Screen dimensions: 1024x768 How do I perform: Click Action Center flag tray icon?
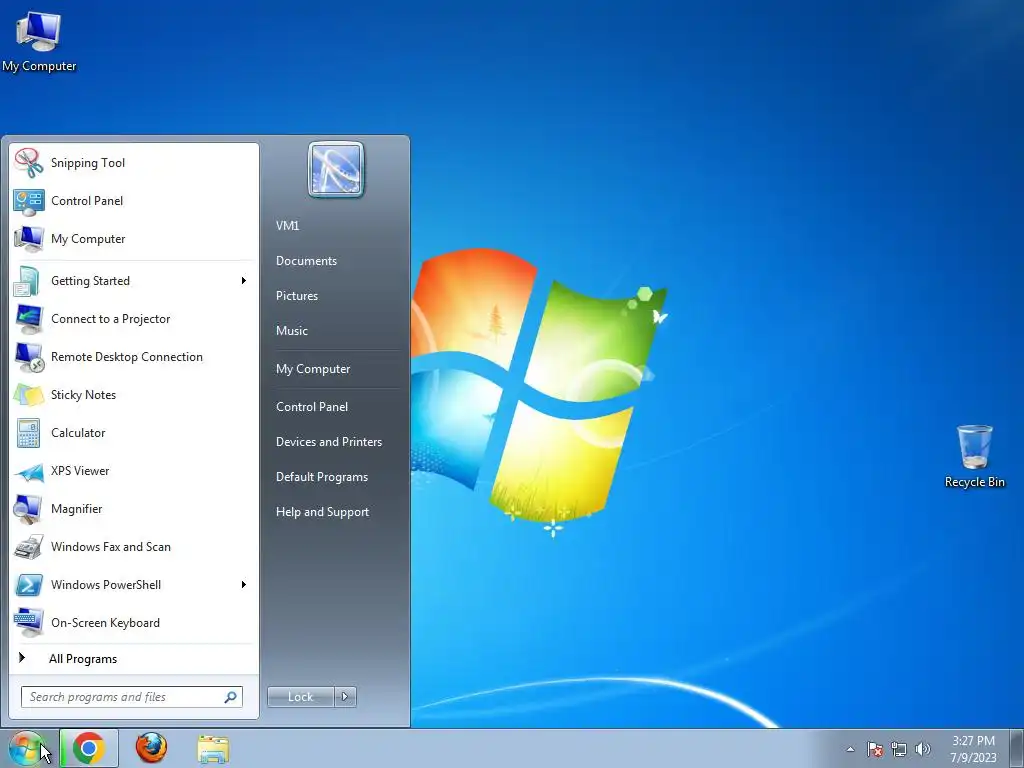click(874, 749)
